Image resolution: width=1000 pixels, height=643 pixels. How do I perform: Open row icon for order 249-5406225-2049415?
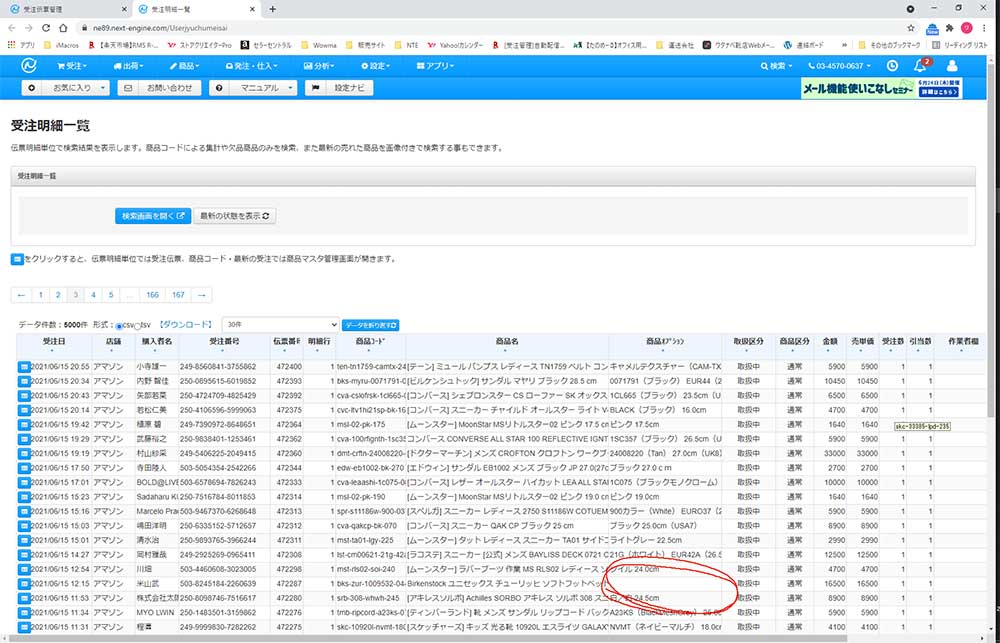click(x=23, y=454)
